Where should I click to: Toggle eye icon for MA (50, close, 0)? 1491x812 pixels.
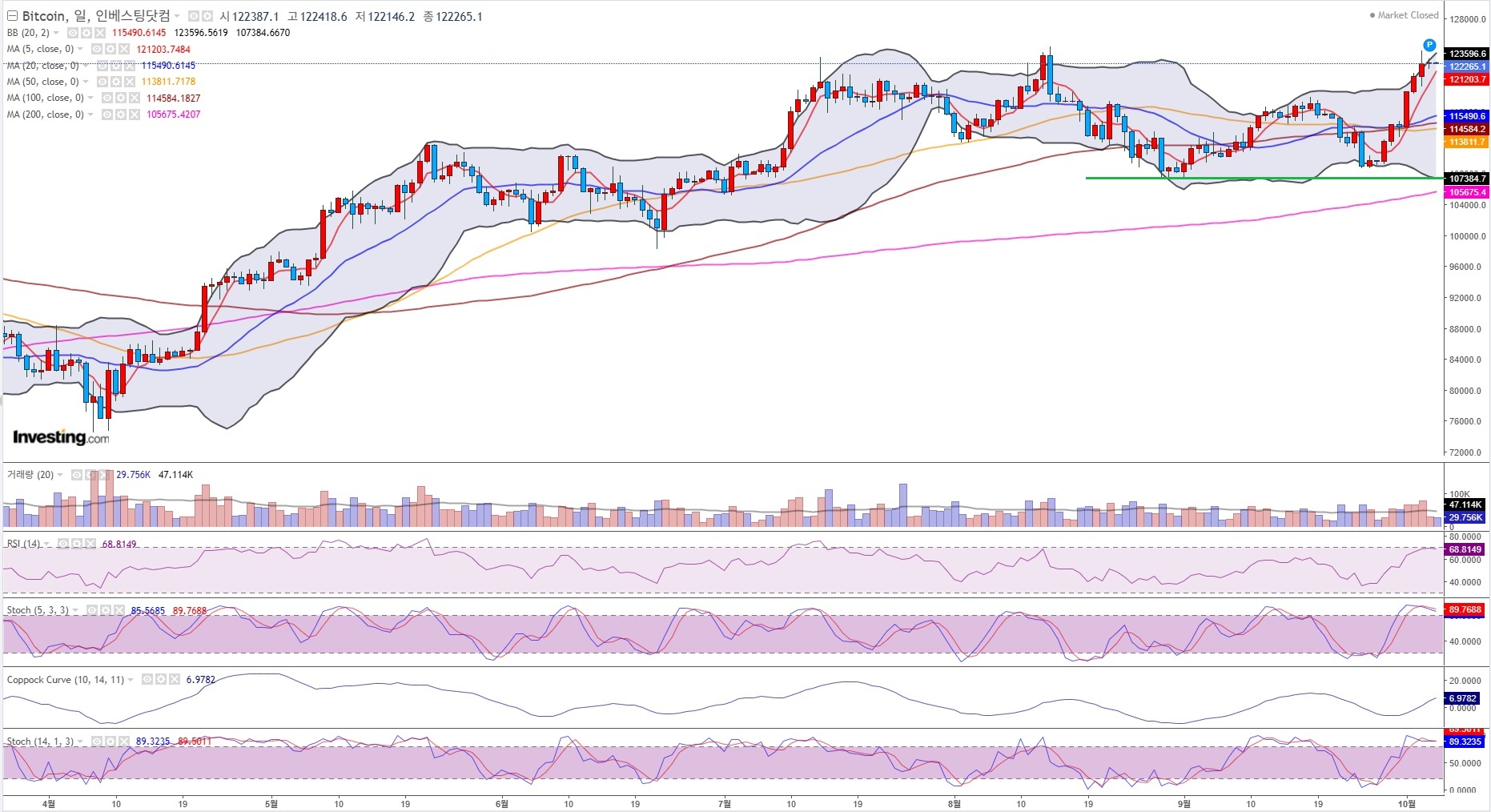(x=102, y=82)
